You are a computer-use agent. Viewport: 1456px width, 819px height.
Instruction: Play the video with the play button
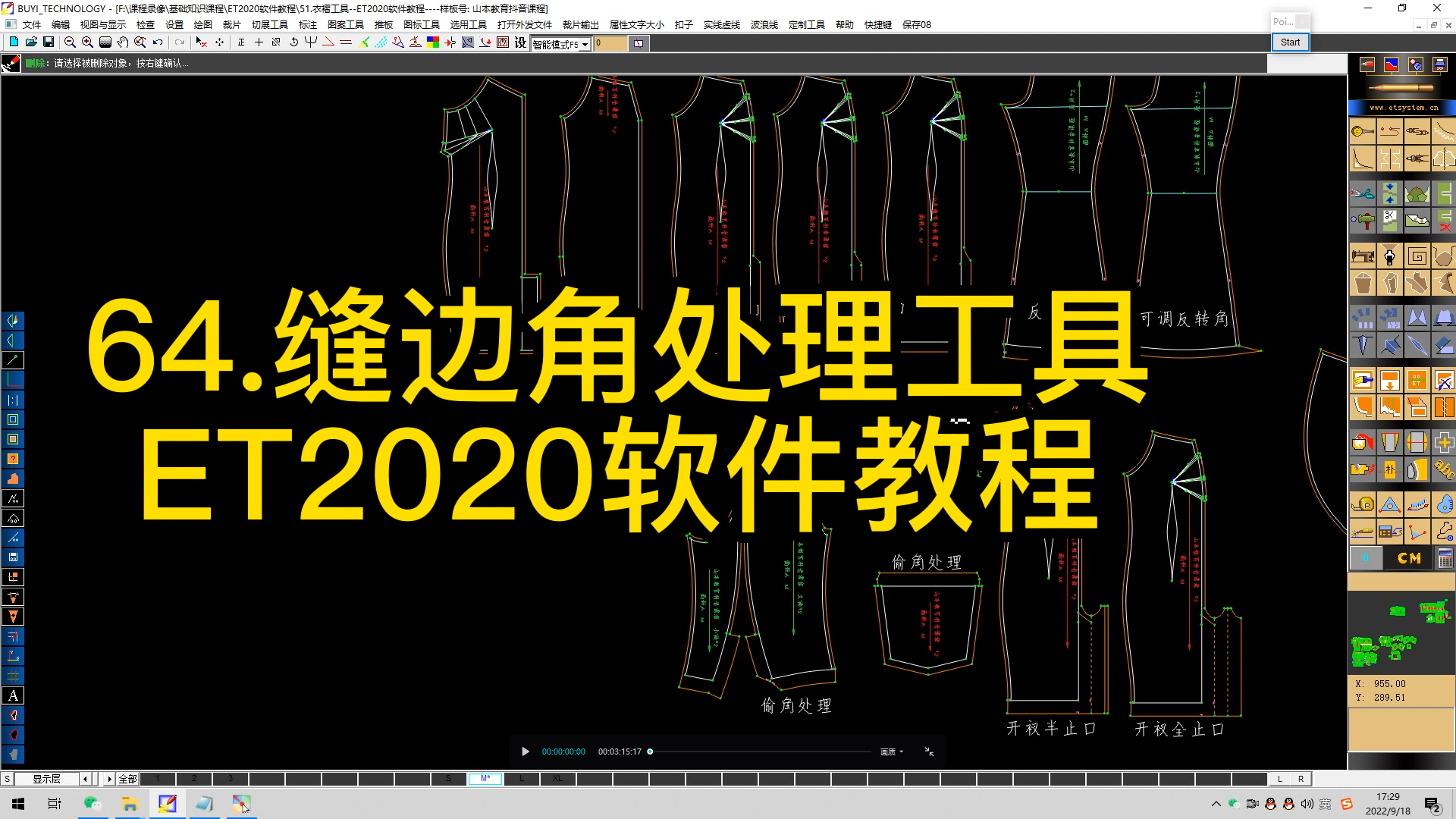coord(526,752)
